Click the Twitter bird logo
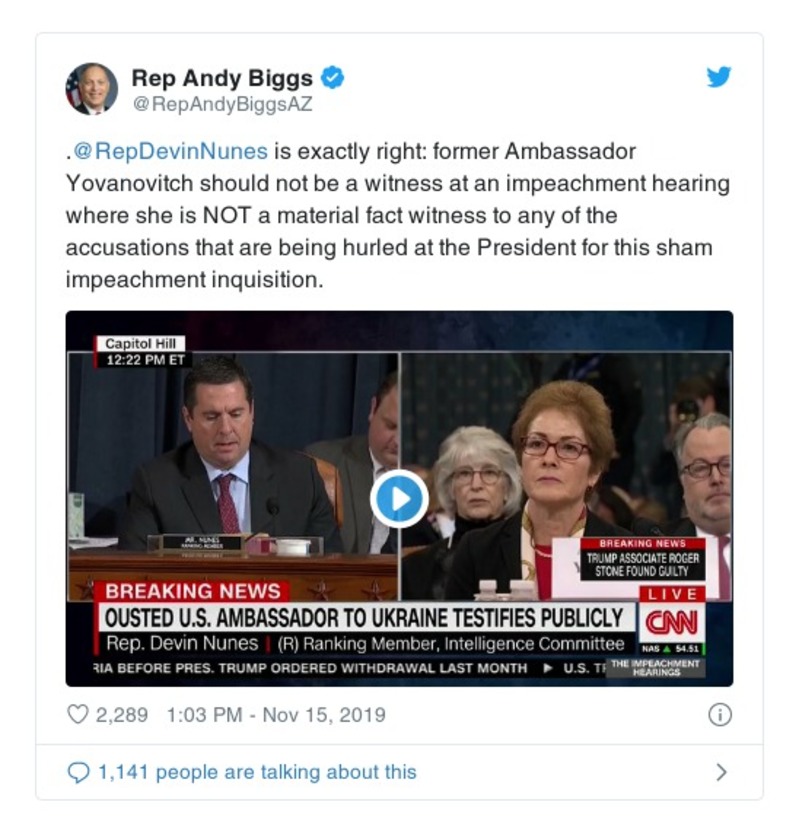 (x=719, y=77)
